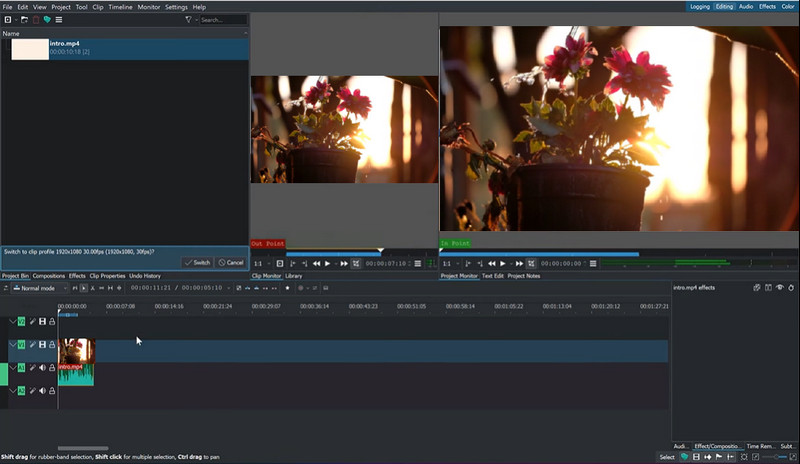Switch to the Audio workspace layout
The image size is (800, 464).
(x=746, y=7)
